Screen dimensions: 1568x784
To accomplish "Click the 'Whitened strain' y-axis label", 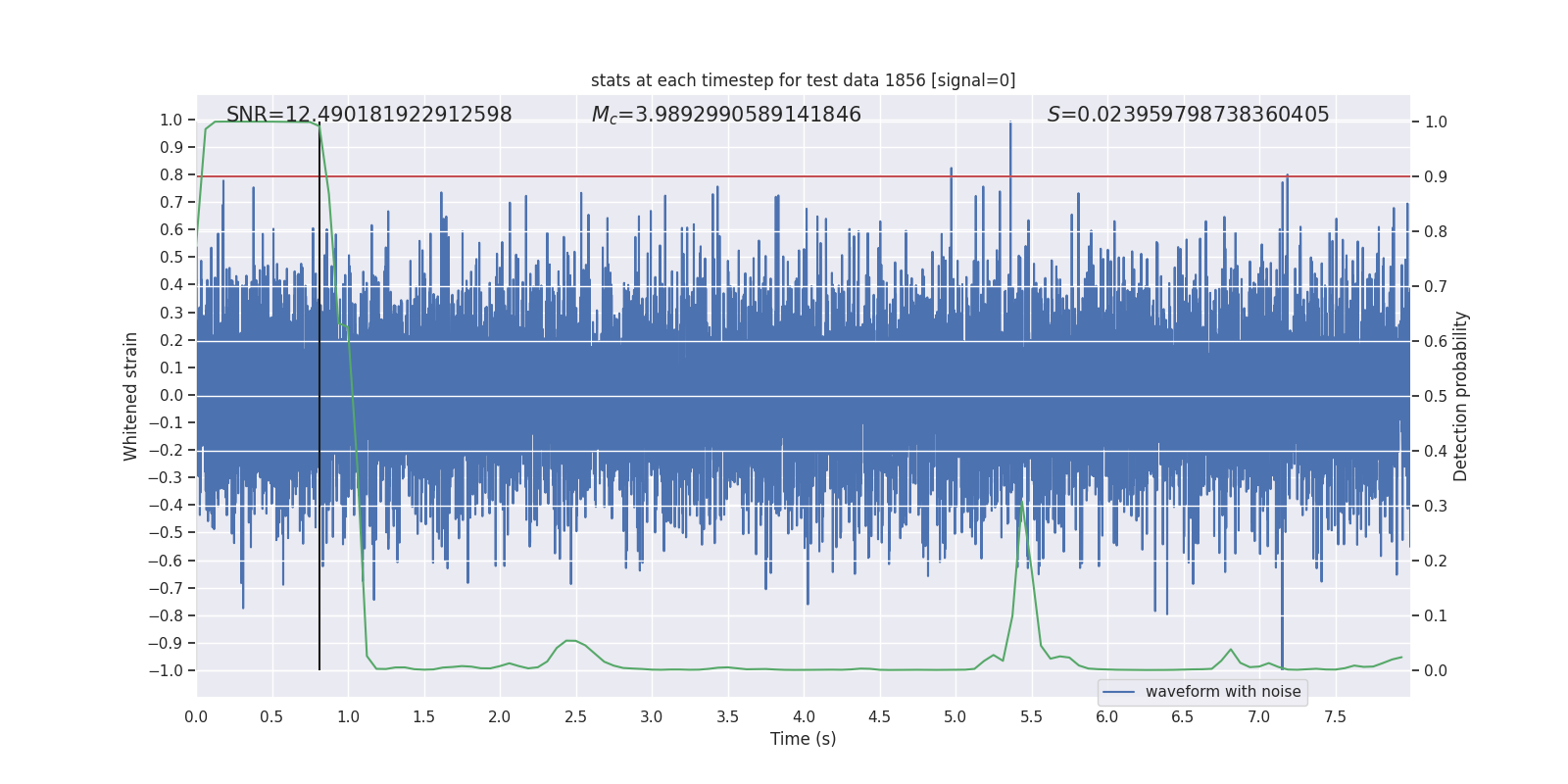I will tap(130, 396).
